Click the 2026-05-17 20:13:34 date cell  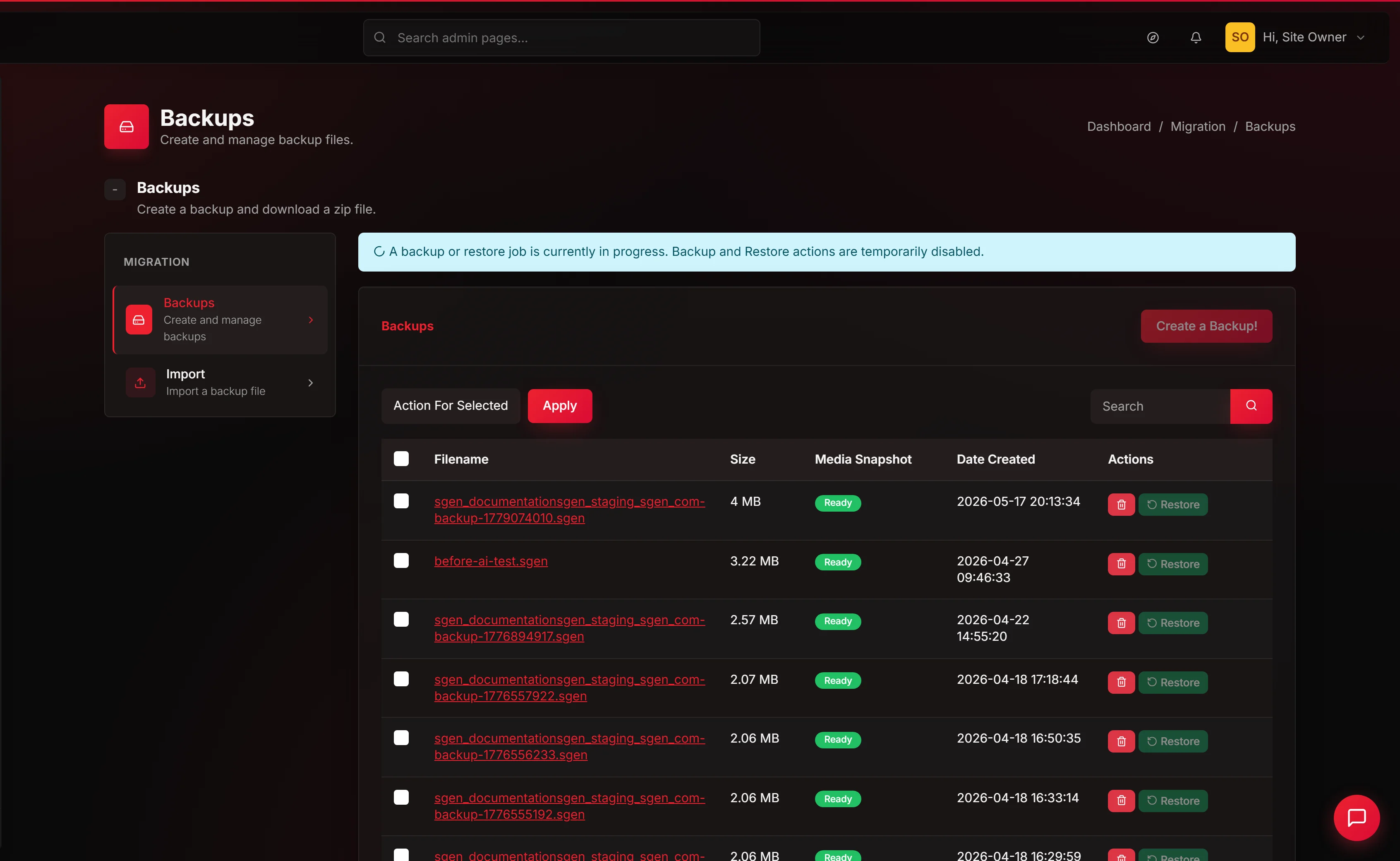coord(1018,502)
